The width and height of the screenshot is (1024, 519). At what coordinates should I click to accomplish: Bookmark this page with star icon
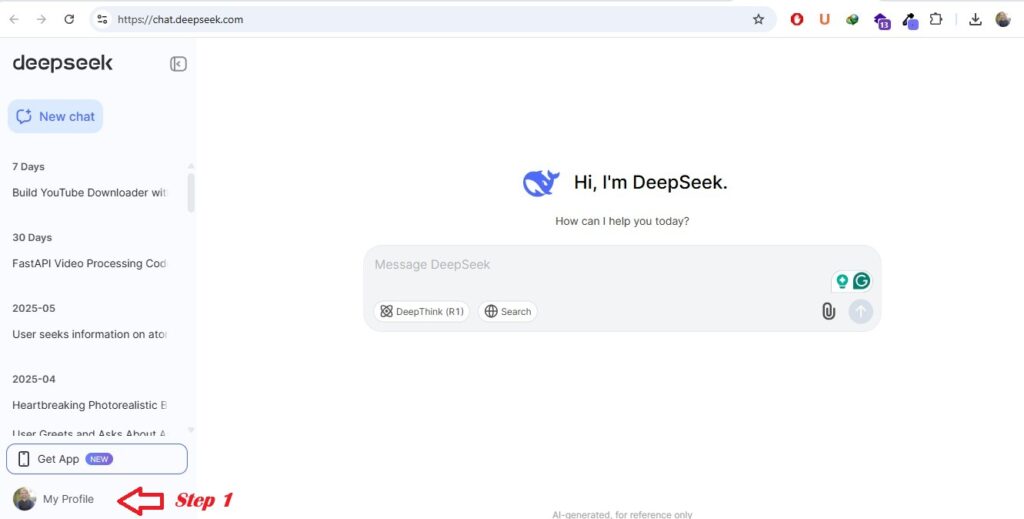pyautogui.click(x=758, y=20)
